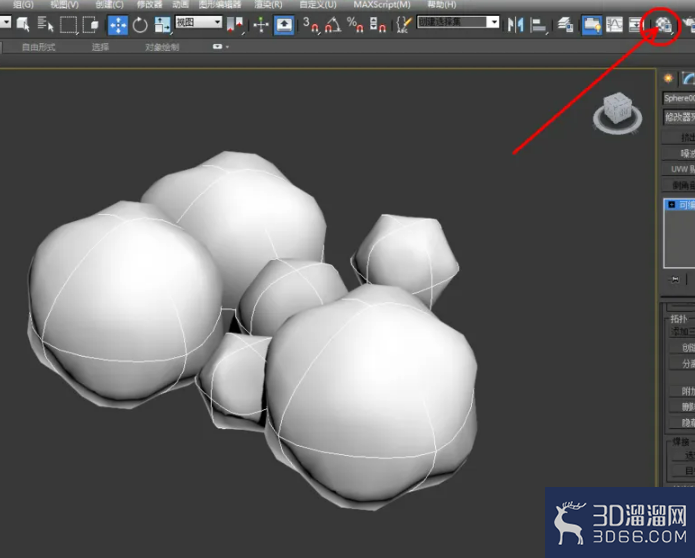Choose the rectangular selection region tool
Viewport: 695px width, 558px height.
(69, 25)
